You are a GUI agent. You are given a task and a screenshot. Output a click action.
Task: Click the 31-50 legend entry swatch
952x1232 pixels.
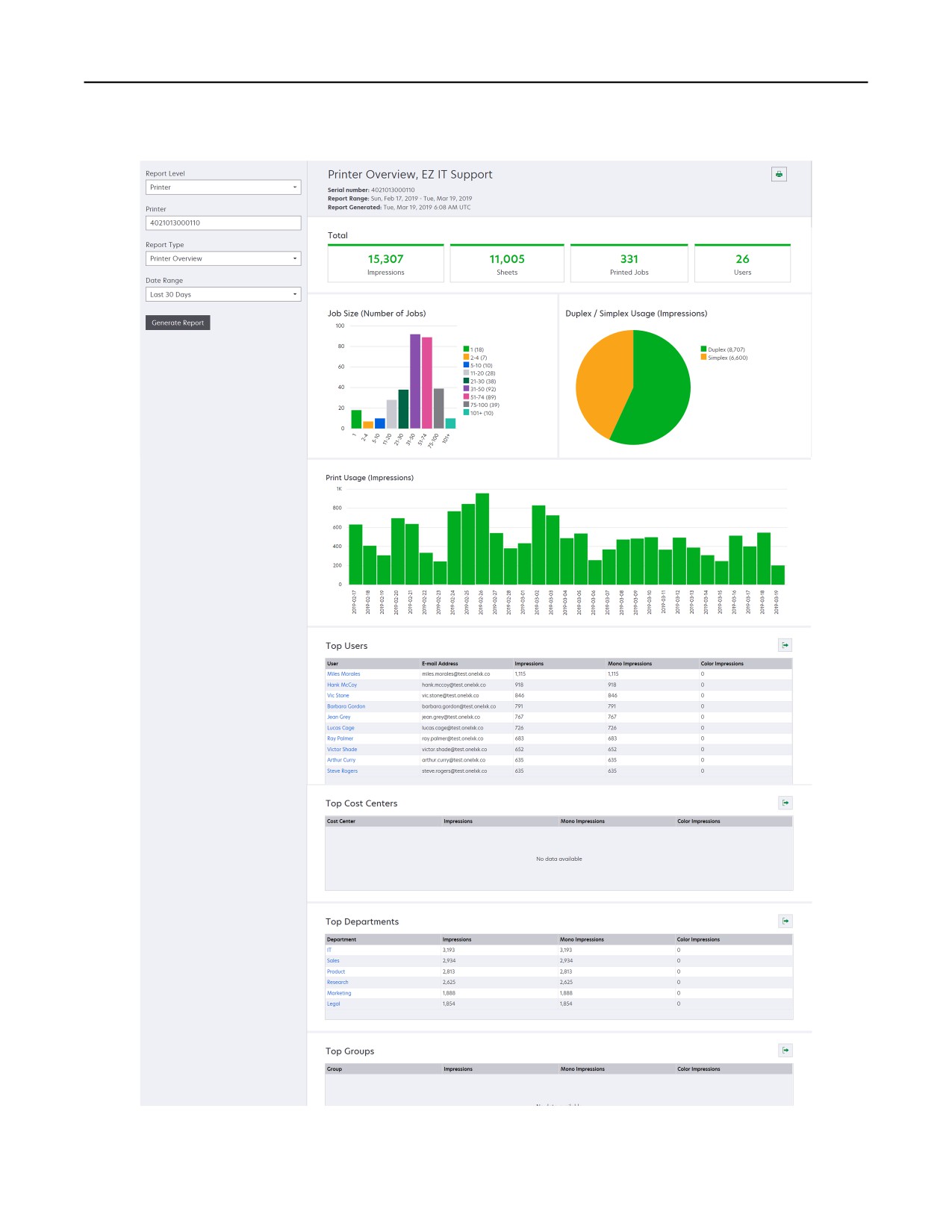tap(466, 388)
